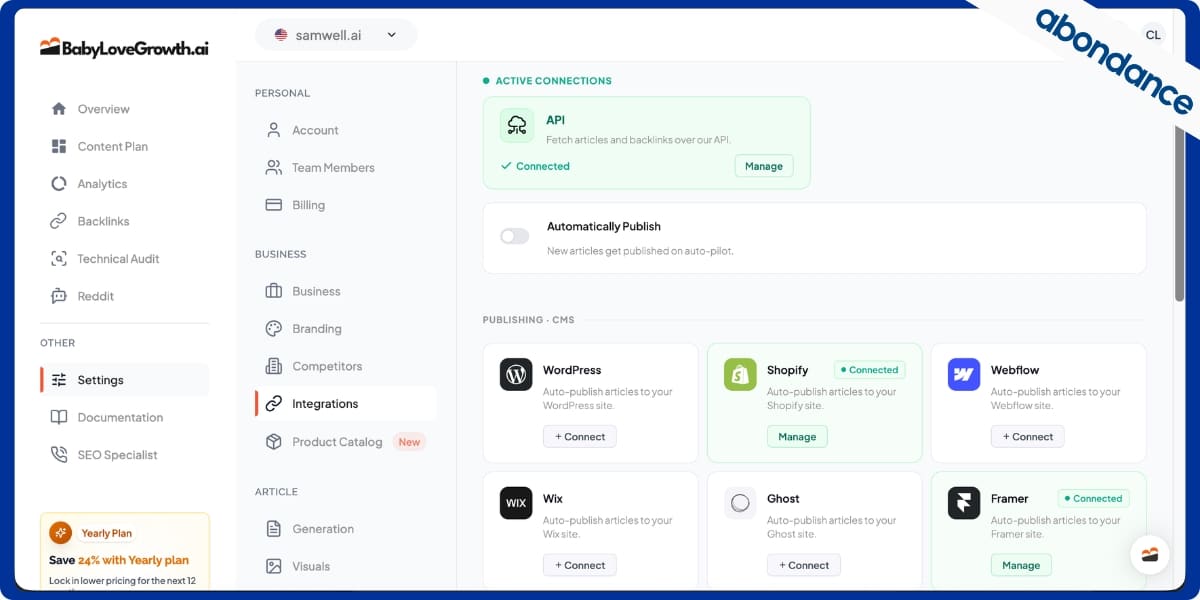The height and width of the screenshot is (600, 1200).
Task: Click the Framer Connected badge
Action: [1093, 498]
